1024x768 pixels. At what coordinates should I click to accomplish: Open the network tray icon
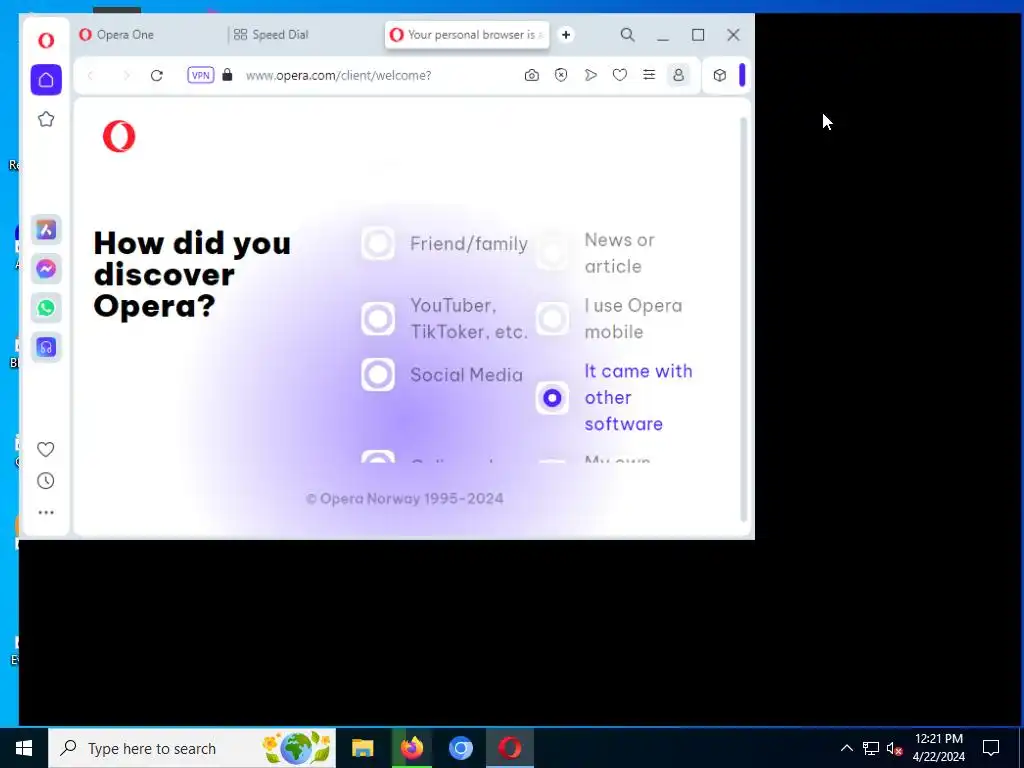871,748
